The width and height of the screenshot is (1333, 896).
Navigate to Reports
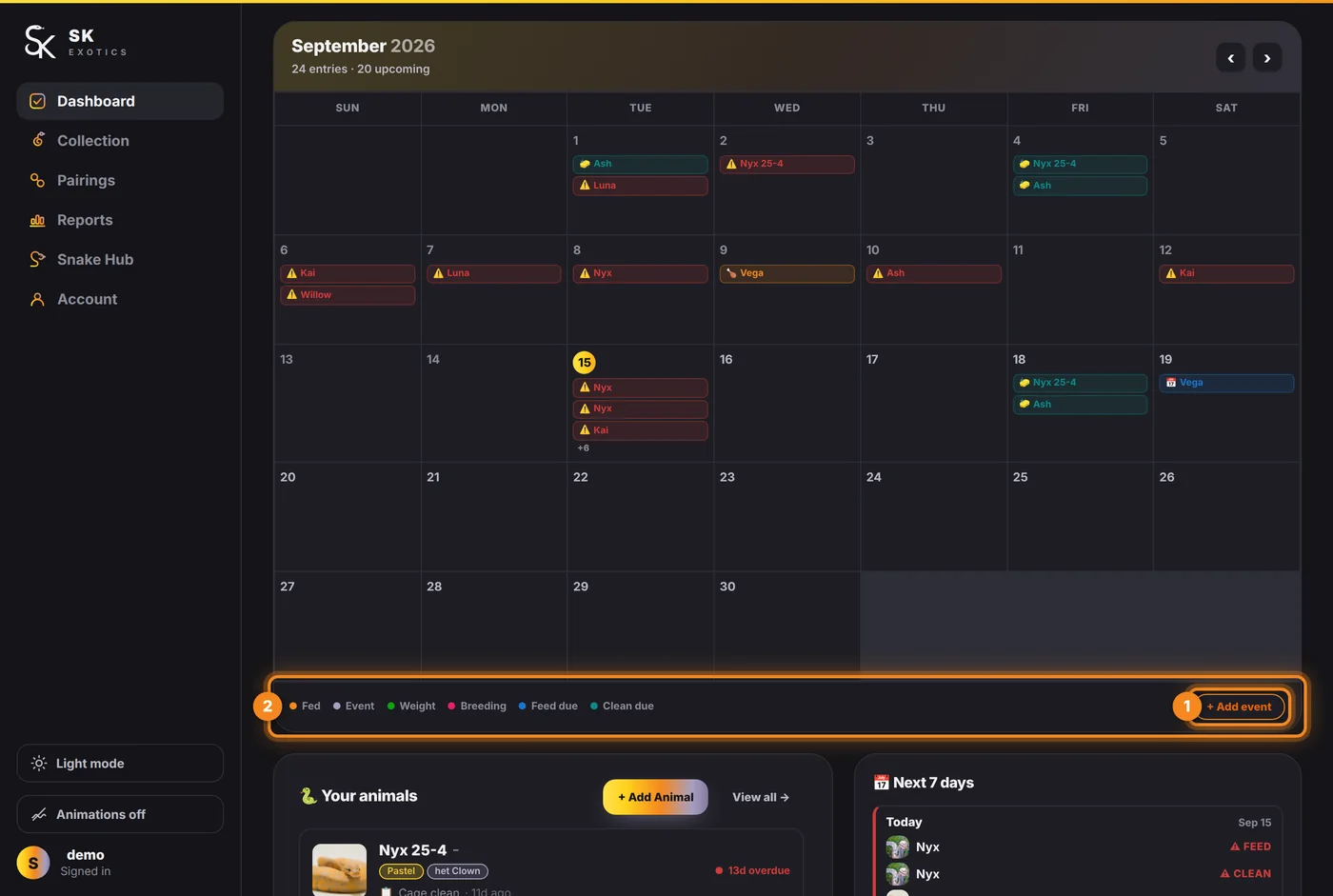120,220
